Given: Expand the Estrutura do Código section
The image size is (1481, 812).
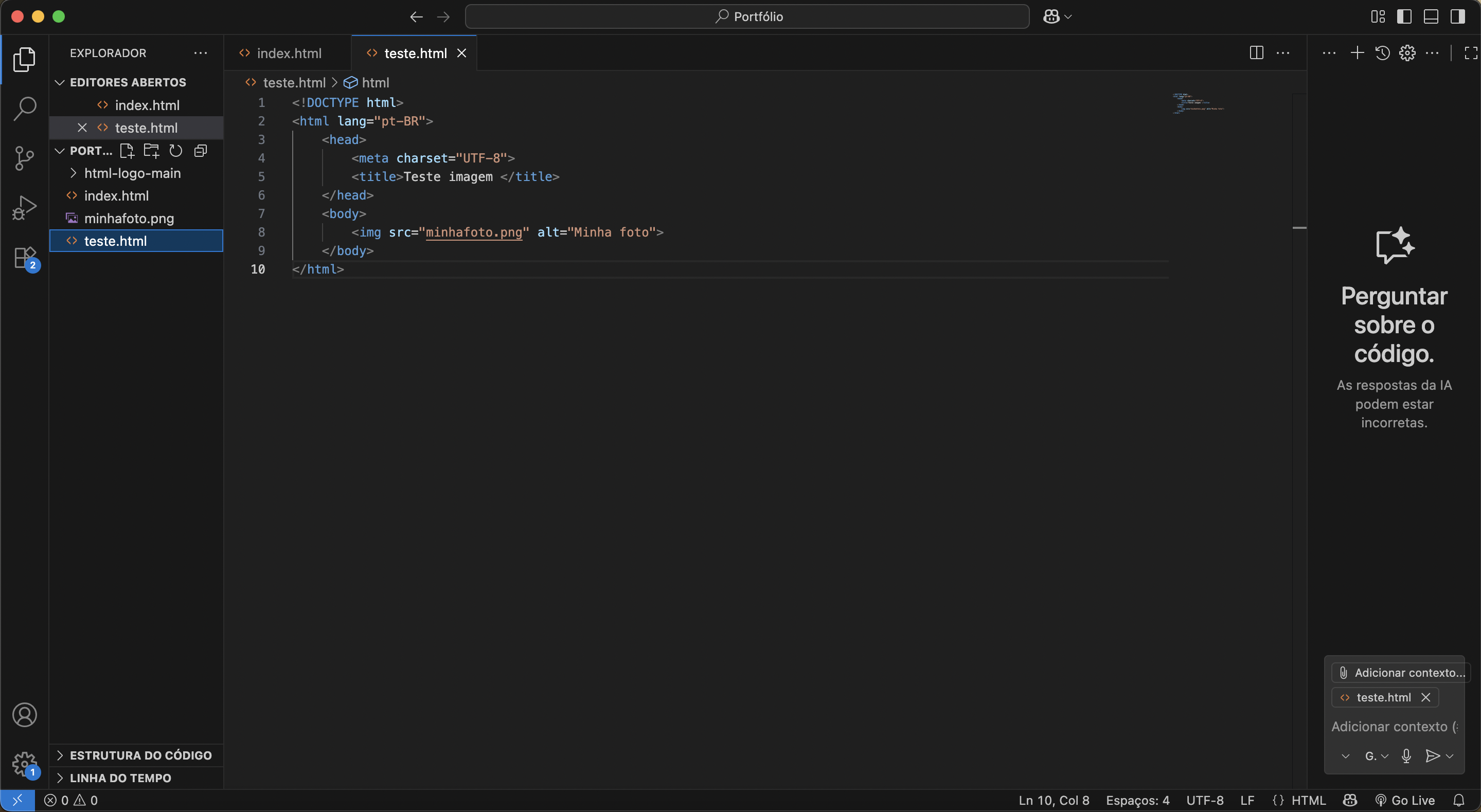Looking at the screenshot, I should (136, 755).
